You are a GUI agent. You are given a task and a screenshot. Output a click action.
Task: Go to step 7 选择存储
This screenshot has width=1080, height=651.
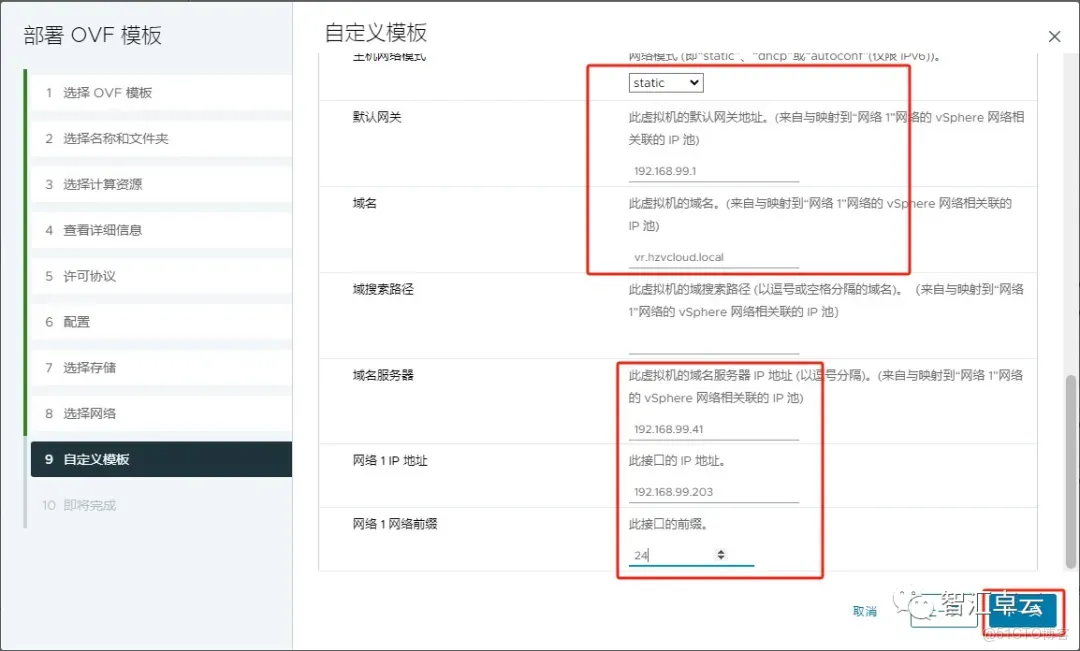pos(161,368)
